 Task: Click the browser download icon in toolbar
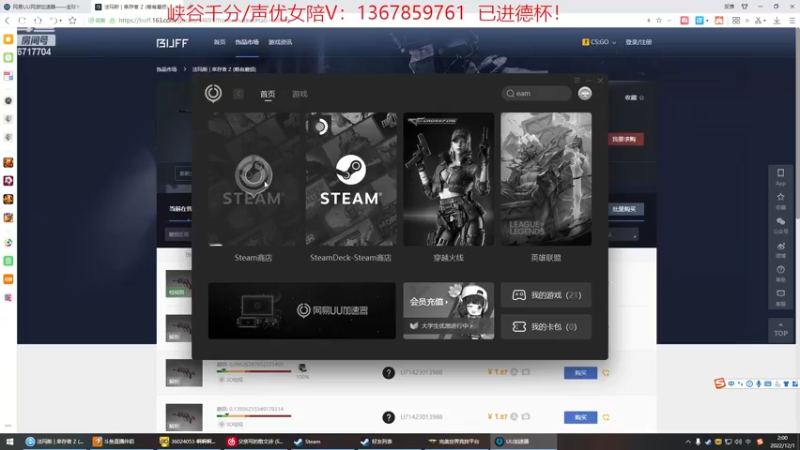[x=777, y=20]
